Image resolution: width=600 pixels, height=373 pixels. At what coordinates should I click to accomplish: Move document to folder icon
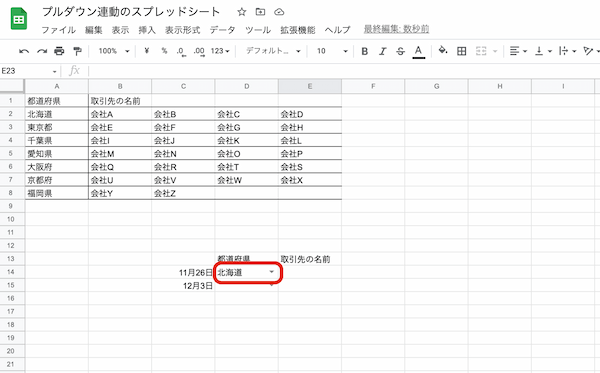(x=260, y=12)
